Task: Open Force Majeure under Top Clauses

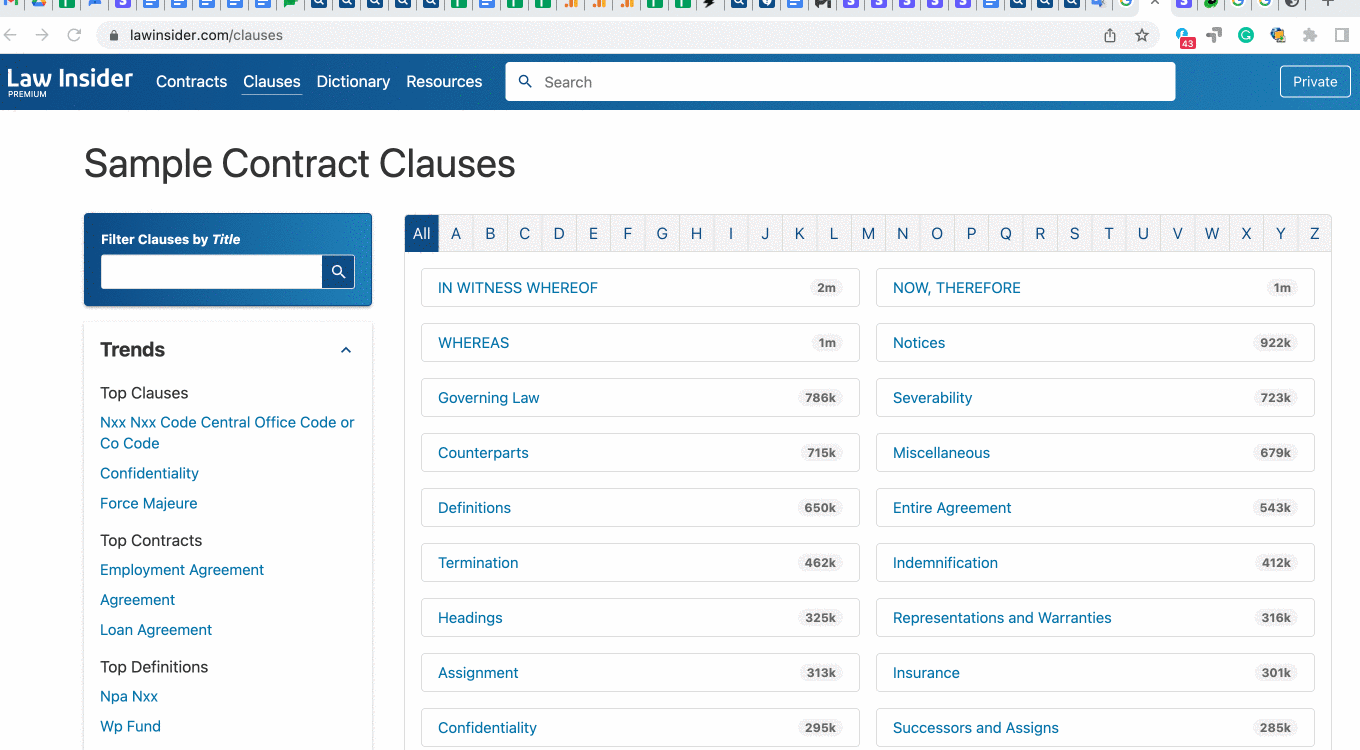Action: [149, 503]
